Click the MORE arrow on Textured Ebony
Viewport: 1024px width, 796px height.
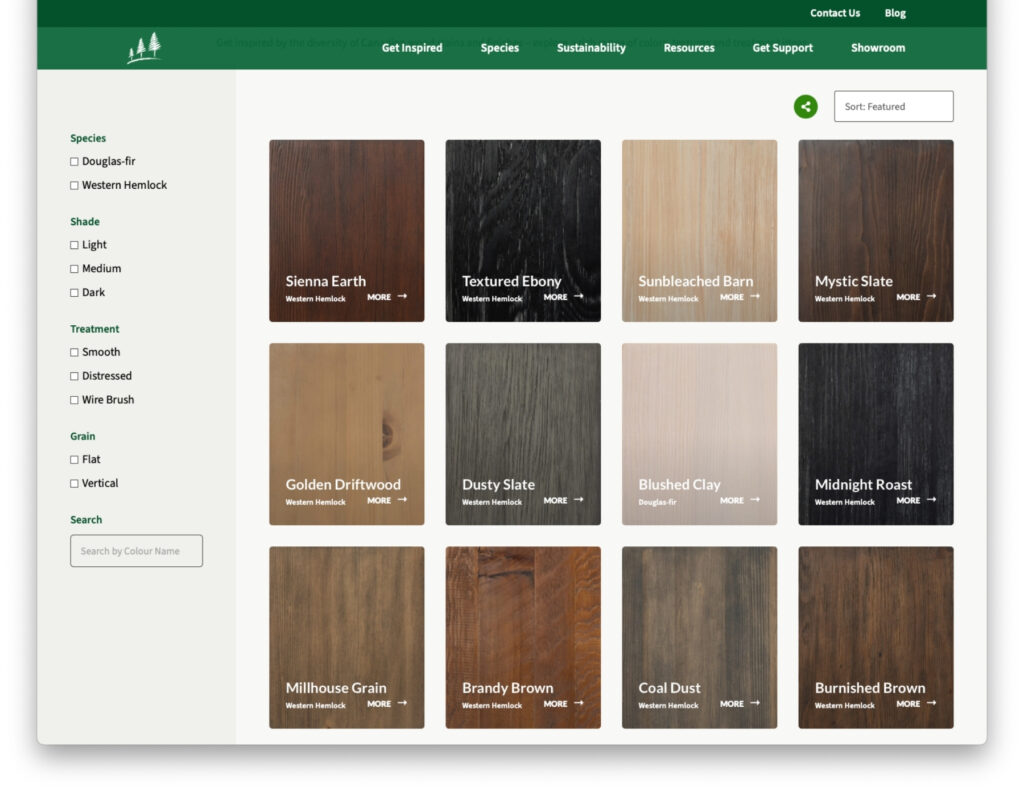(x=563, y=297)
